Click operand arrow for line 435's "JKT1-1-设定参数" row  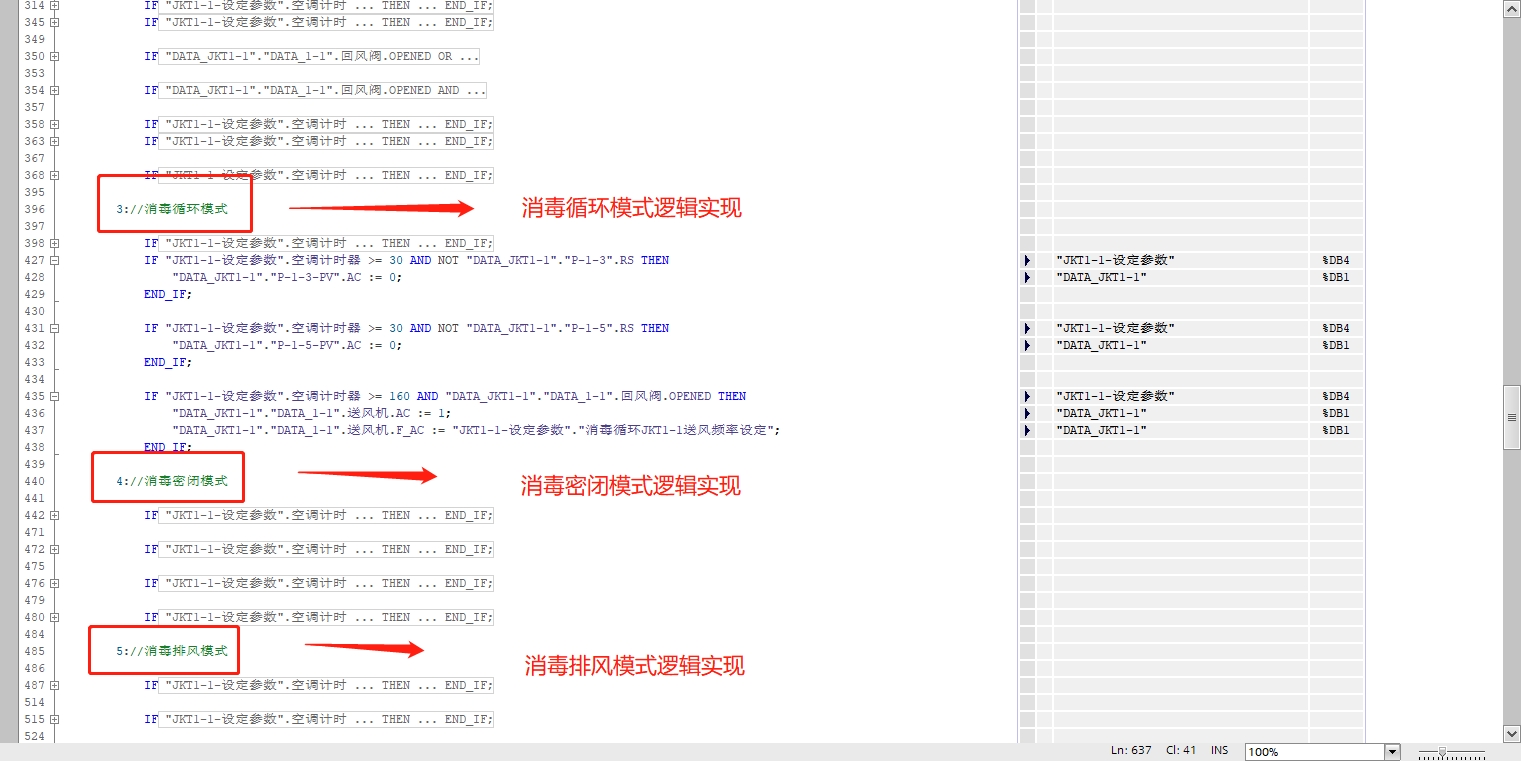[1027, 396]
